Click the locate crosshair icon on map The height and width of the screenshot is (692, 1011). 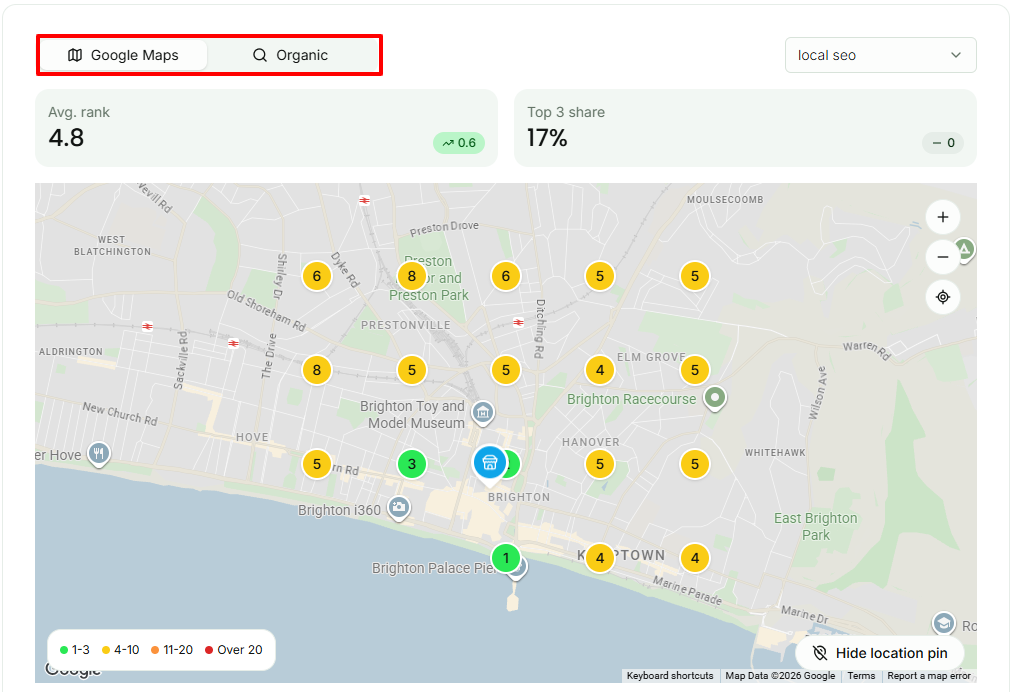click(943, 297)
